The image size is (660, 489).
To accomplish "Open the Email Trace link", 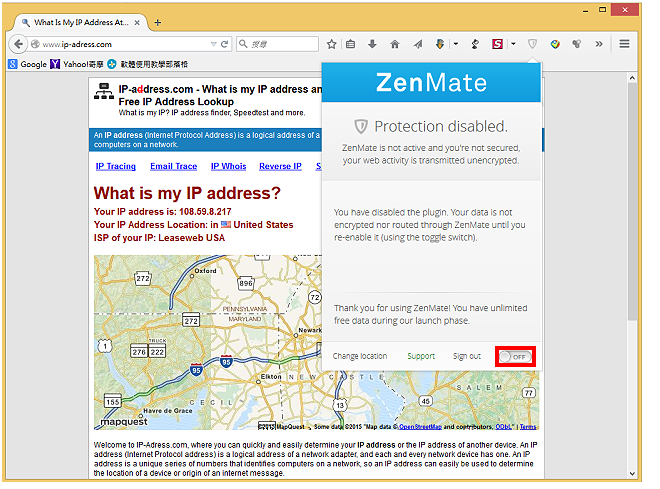I will coord(173,166).
